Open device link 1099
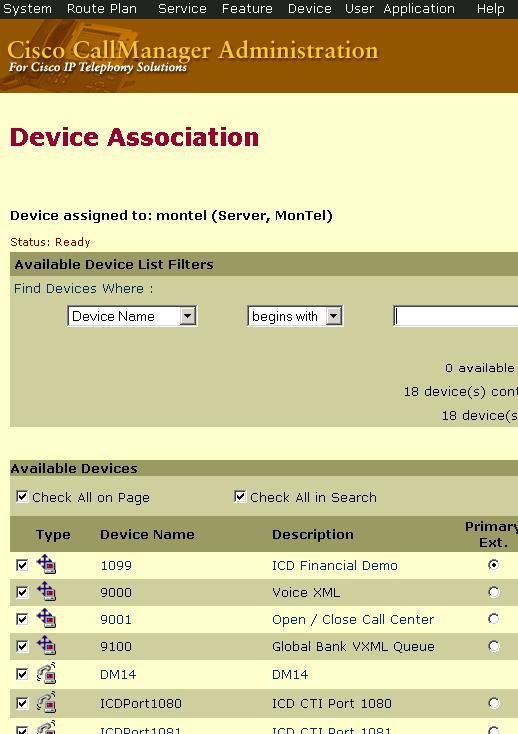The width and height of the screenshot is (518, 734). pos(116,565)
